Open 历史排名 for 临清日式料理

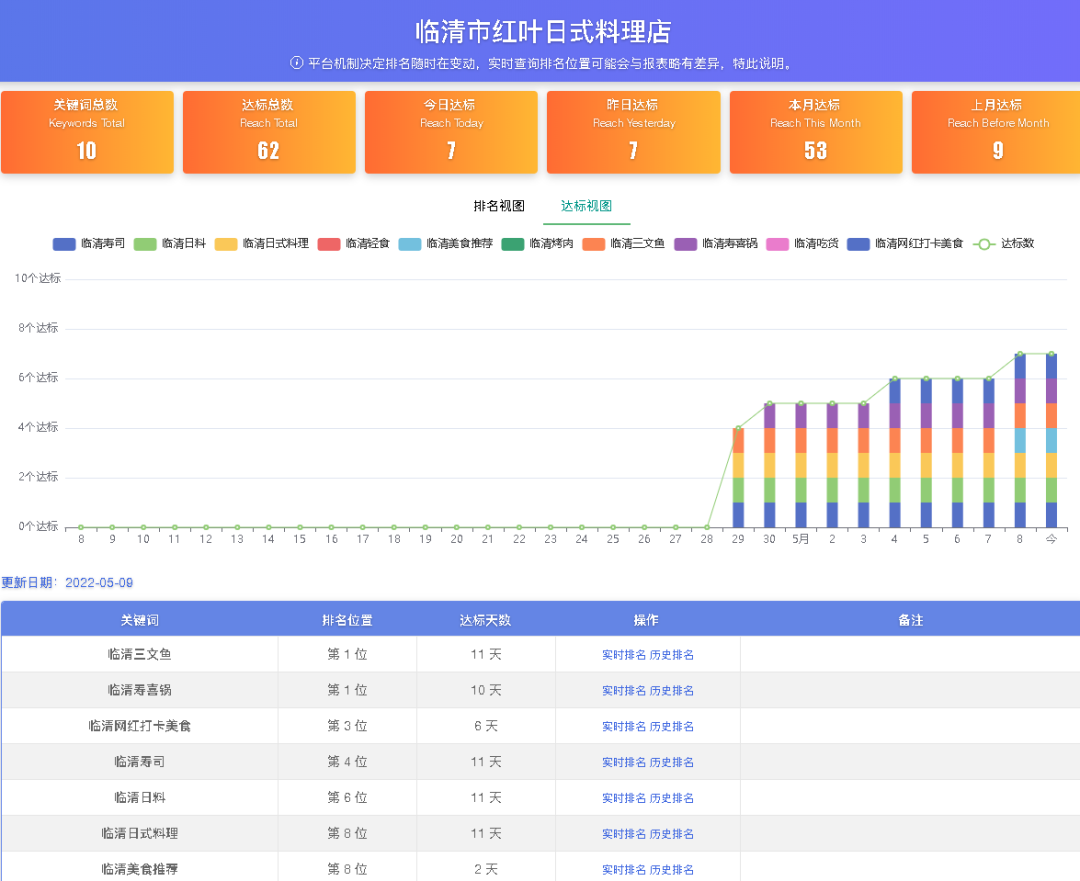tap(672, 834)
